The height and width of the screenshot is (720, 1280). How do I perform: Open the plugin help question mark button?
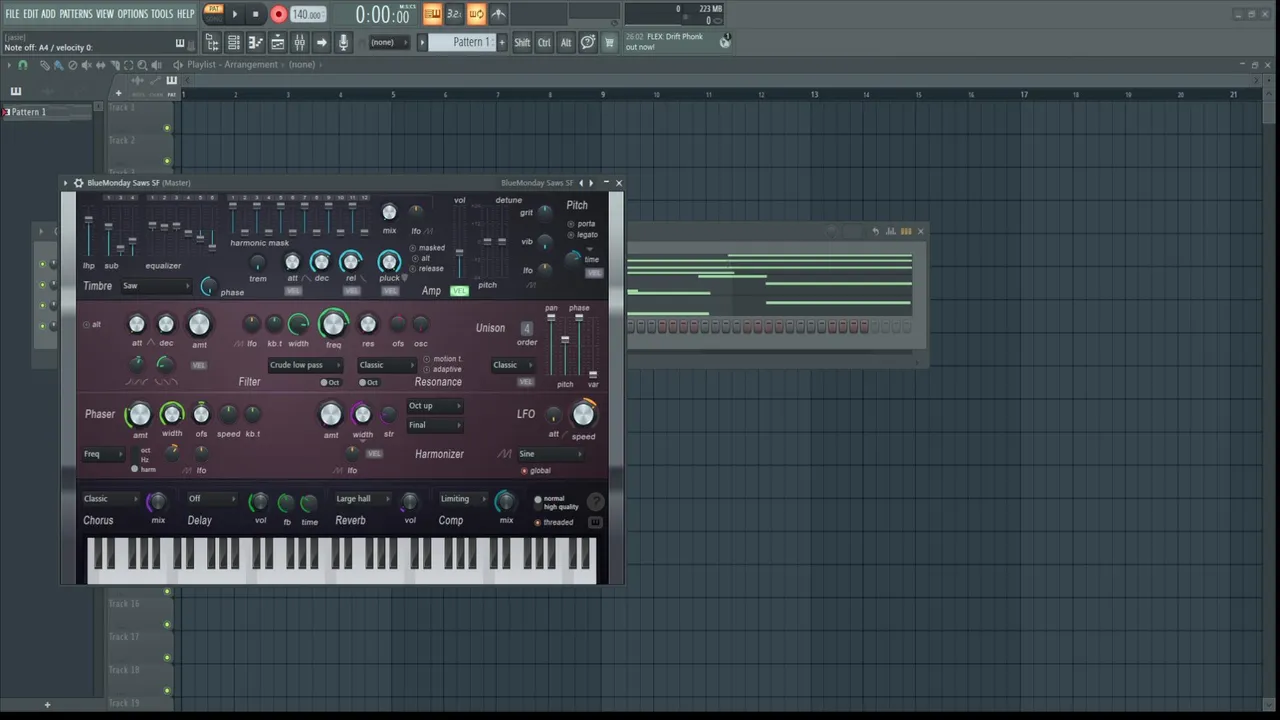point(595,502)
